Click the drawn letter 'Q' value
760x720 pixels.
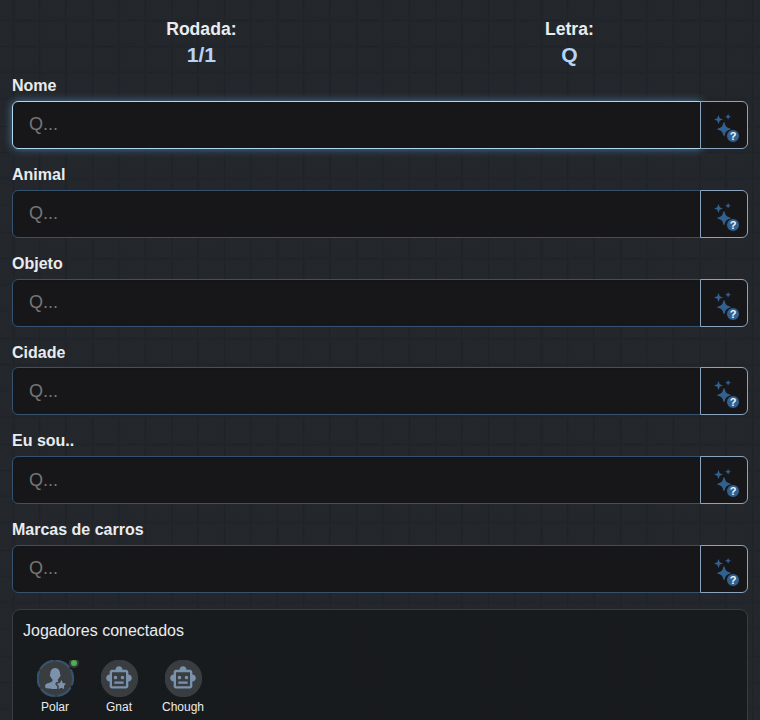(x=569, y=56)
